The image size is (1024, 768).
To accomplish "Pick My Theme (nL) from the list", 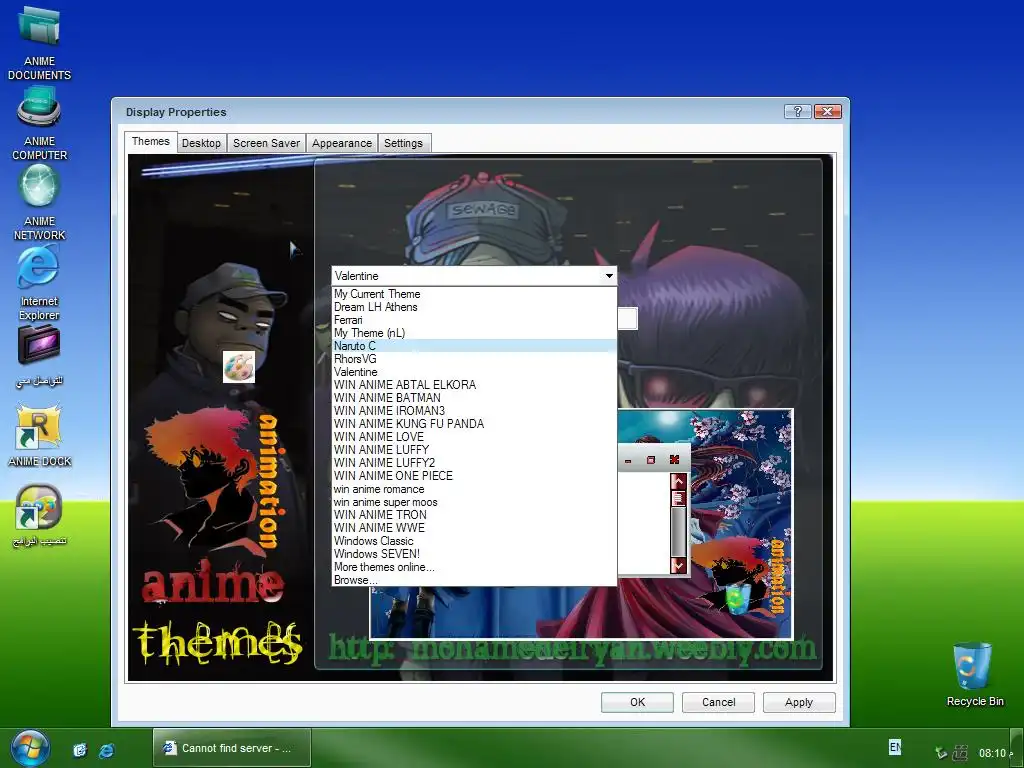I will point(474,333).
